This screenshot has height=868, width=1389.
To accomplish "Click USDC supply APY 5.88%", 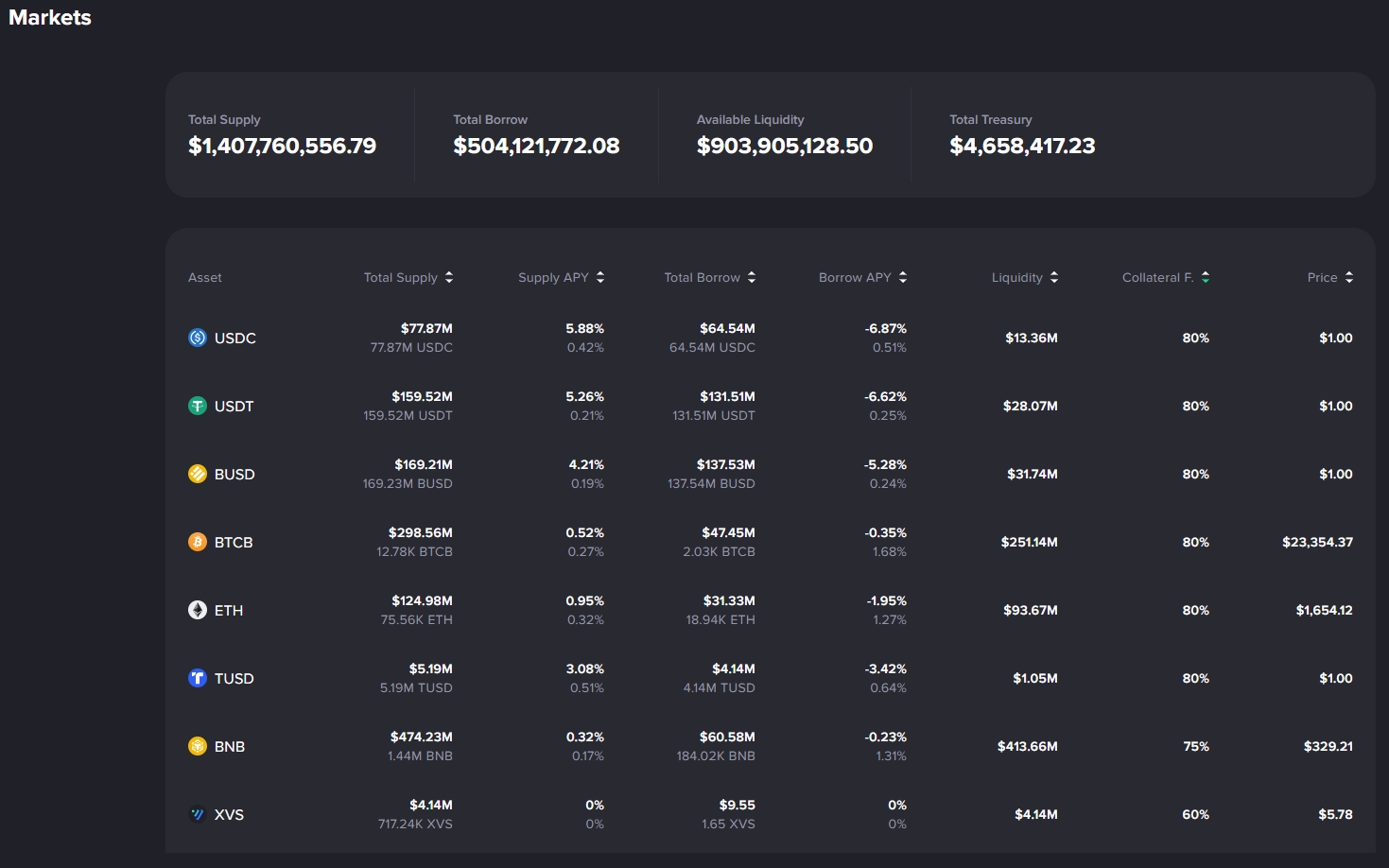I will [x=585, y=328].
